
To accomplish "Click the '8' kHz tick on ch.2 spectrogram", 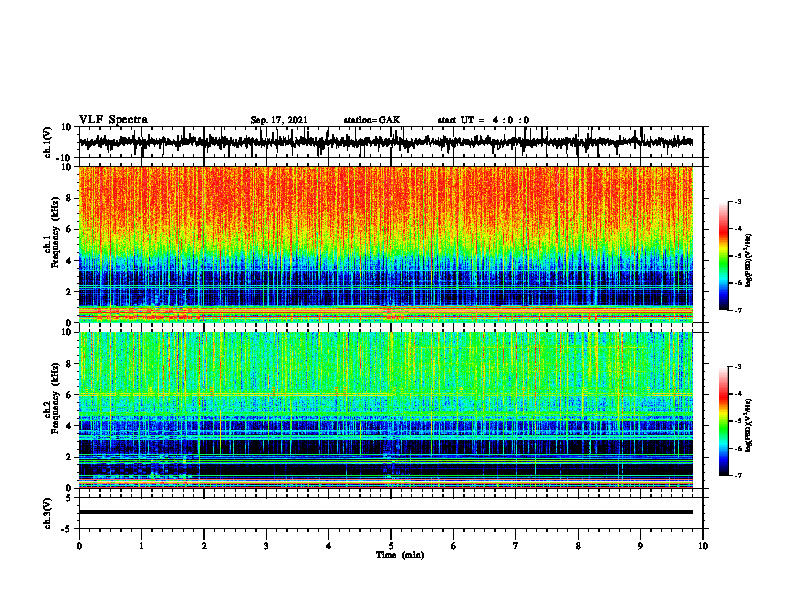I will (x=69, y=364).
